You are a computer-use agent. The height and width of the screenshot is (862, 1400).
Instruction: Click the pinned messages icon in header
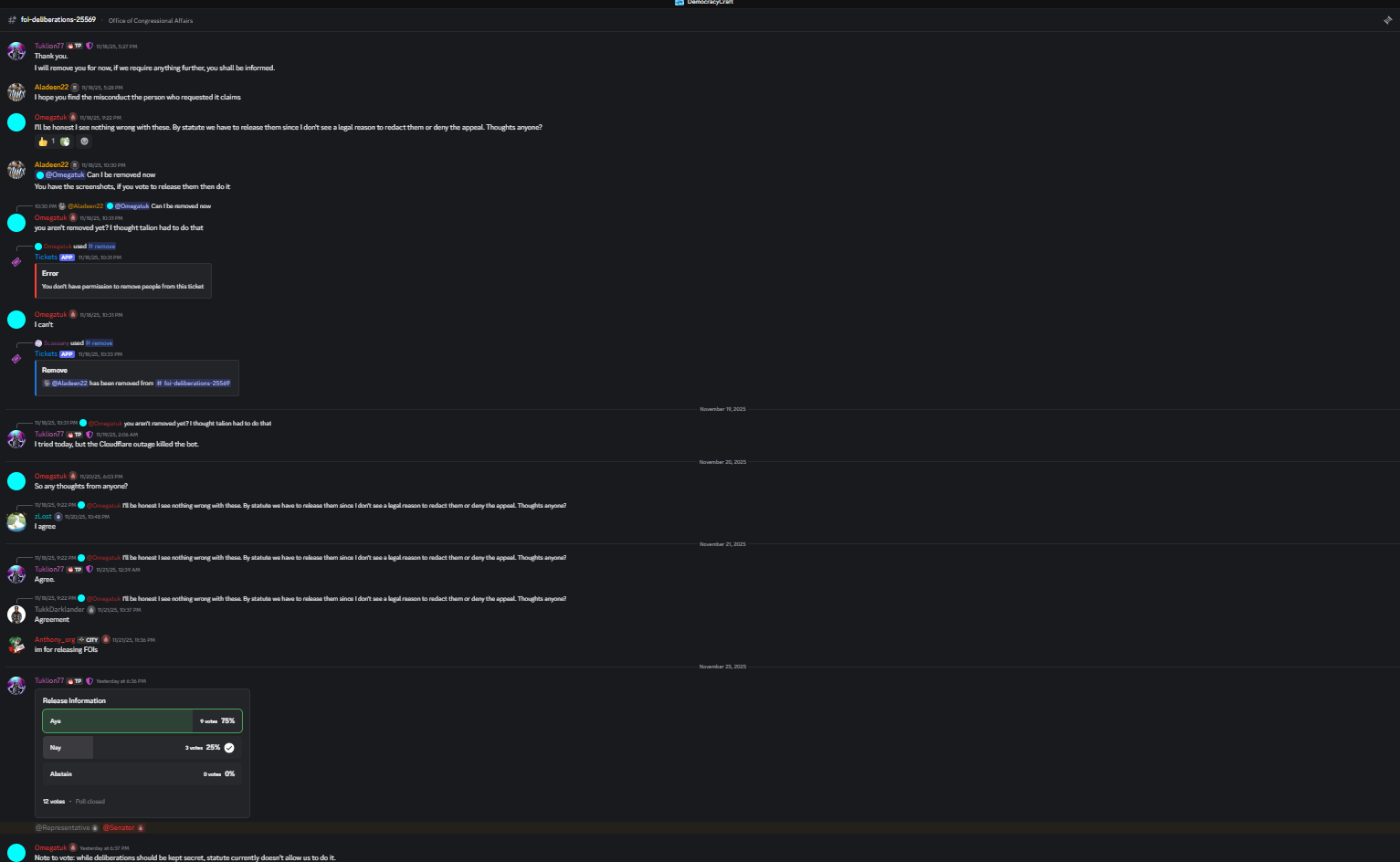coord(1387,20)
